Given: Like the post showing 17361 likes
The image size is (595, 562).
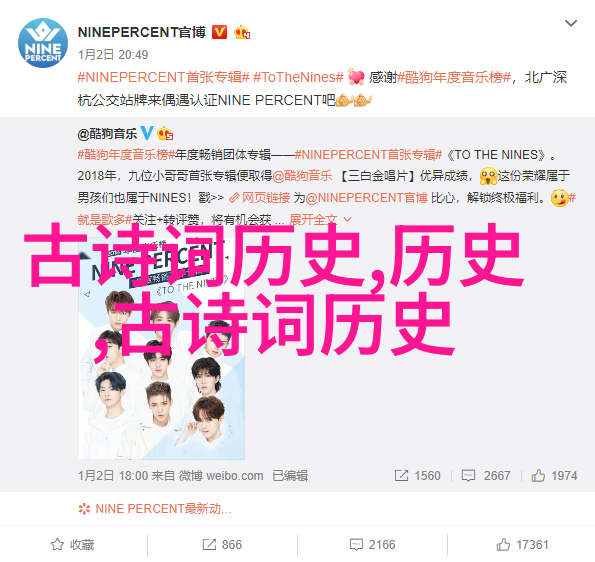Looking at the screenshot, I should pos(523,545).
